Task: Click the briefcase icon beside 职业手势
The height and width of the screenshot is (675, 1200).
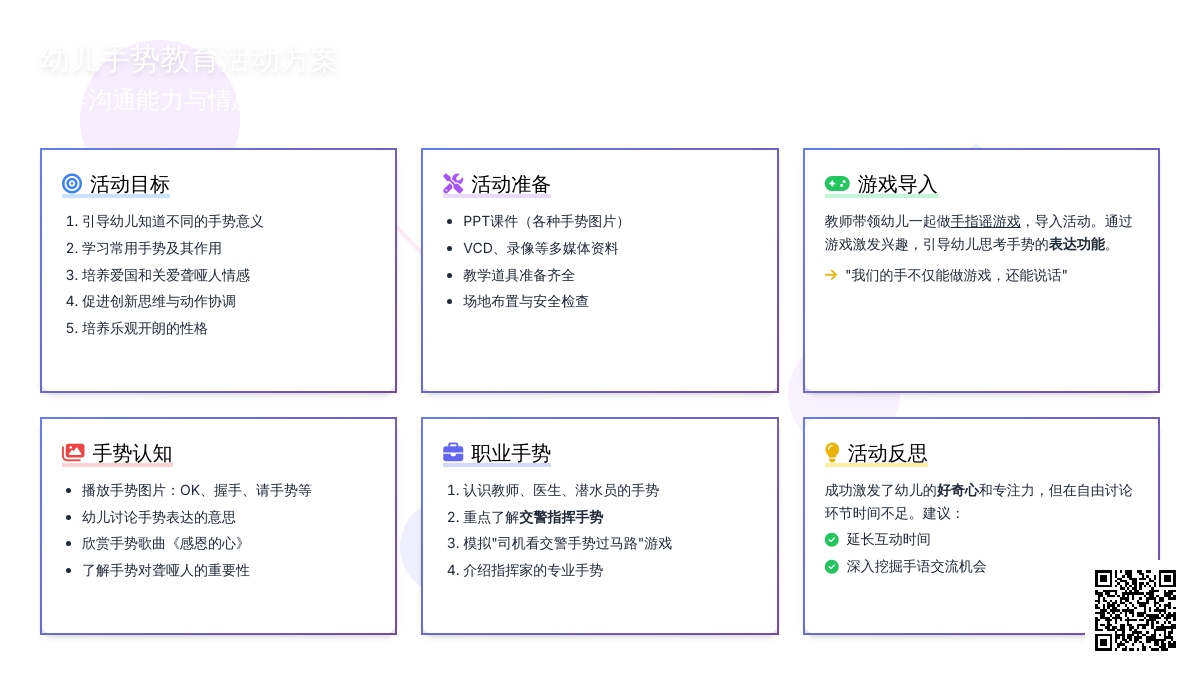Action: pos(453,453)
